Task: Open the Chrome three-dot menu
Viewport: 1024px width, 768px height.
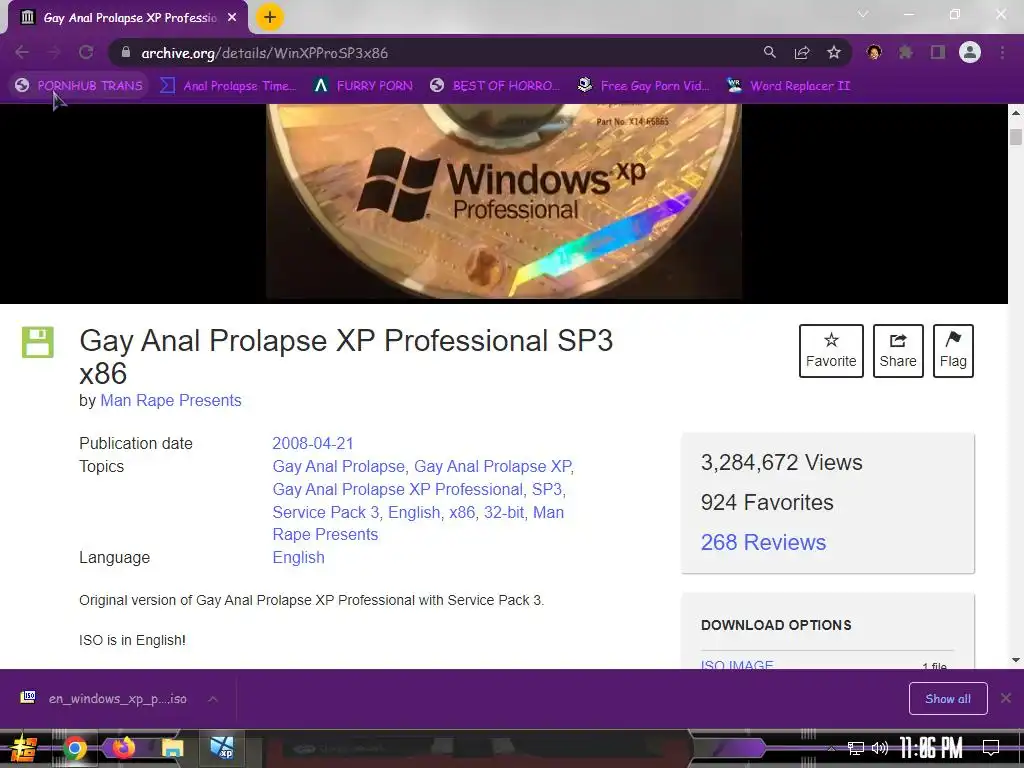Action: click(1002, 52)
